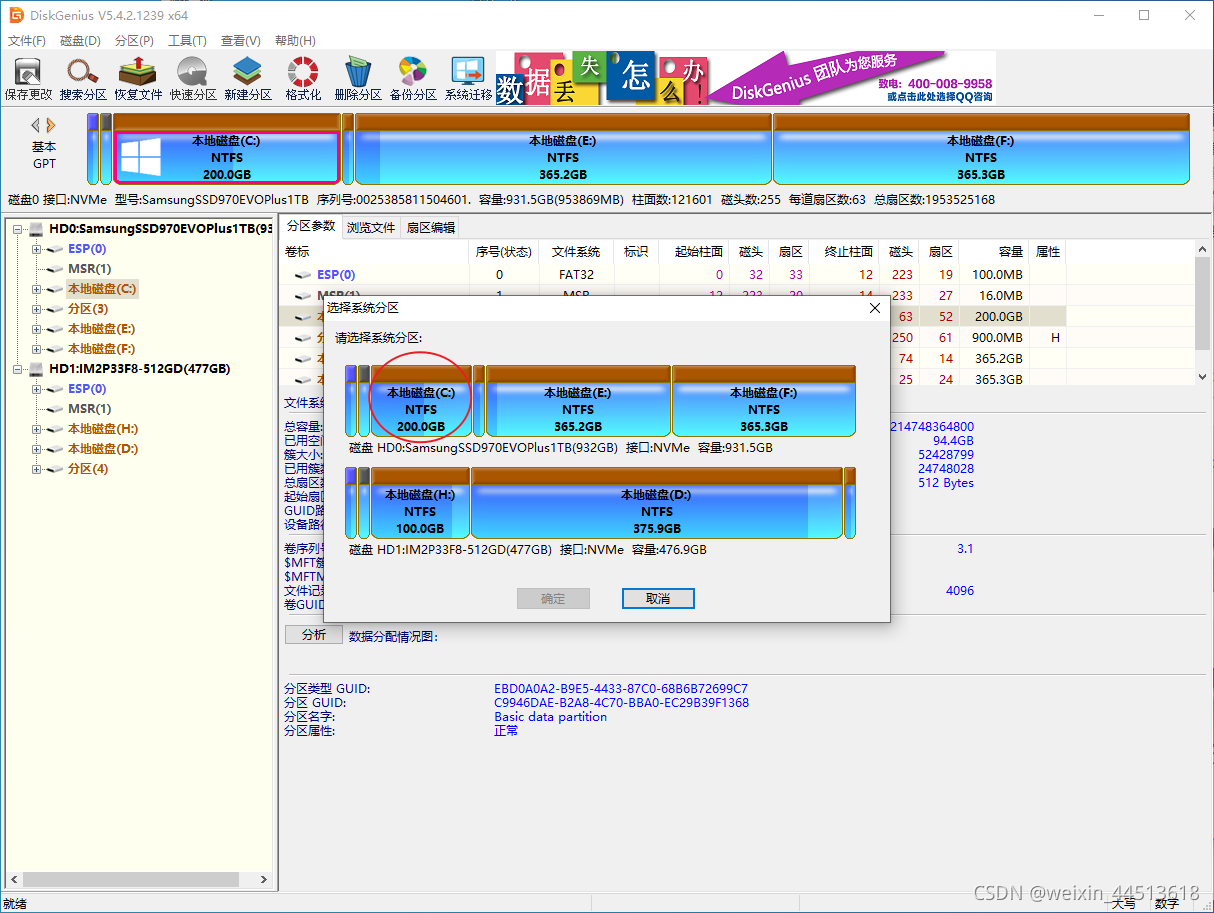Open the 分区(P) menu

click(x=134, y=41)
